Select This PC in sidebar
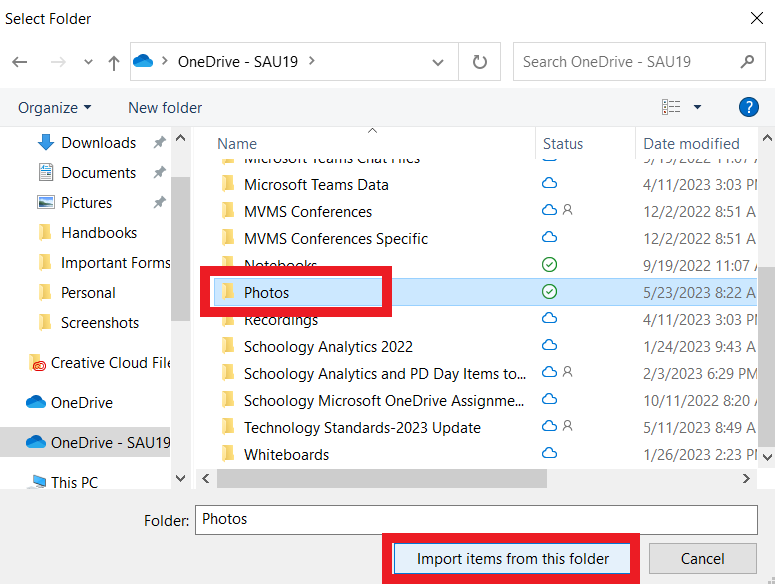 (74, 482)
